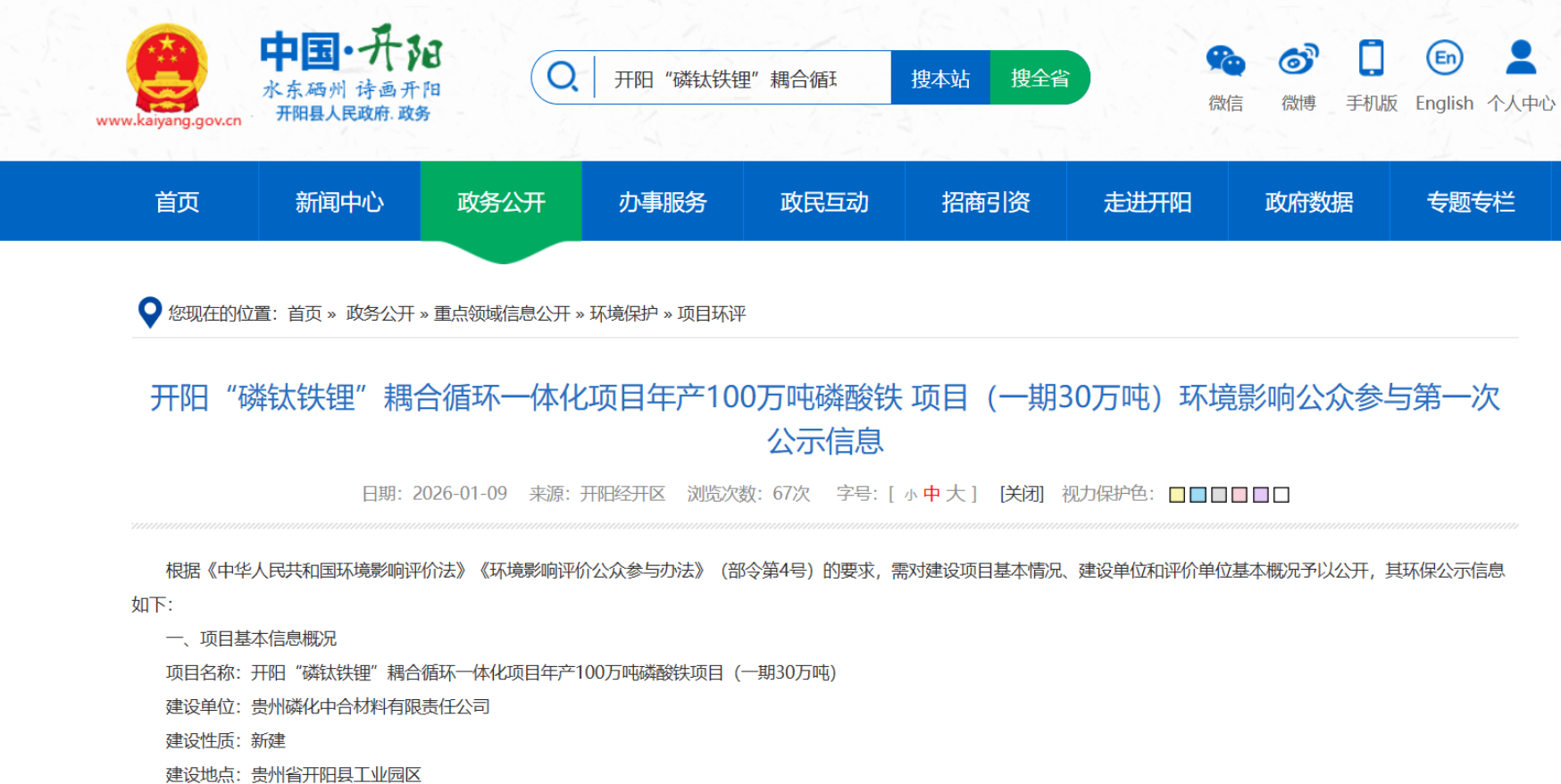
Task: Open the 招商引资 navigation menu
Action: 986,202
